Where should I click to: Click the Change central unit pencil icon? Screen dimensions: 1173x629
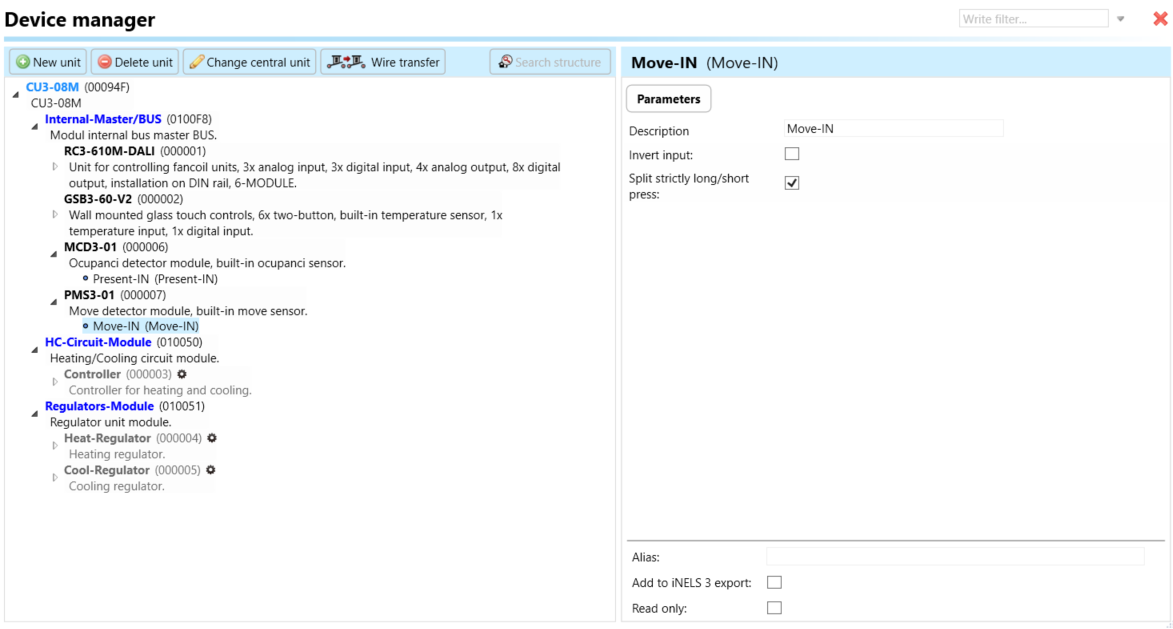click(x=196, y=62)
